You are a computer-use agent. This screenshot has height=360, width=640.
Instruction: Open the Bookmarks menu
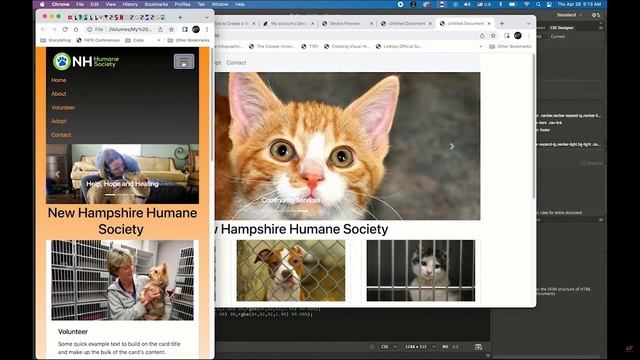pyautogui.click(x=156, y=4)
